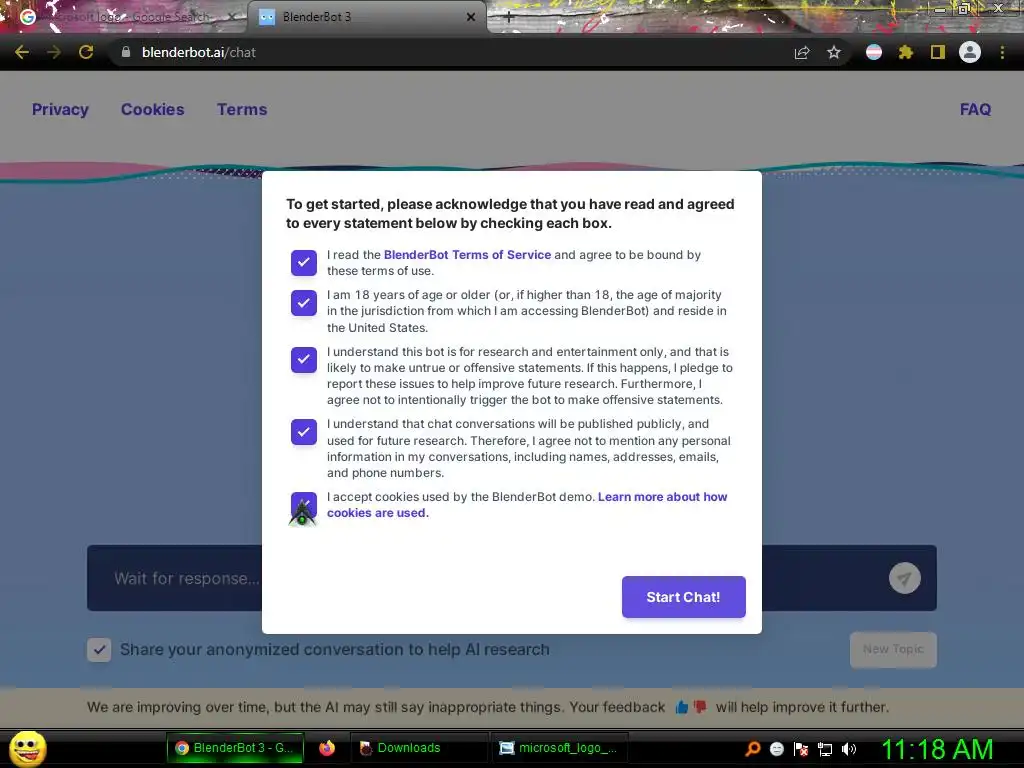Viewport: 1024px width, 768px height.
Task: Open the Cookies link
Action: 152,109
